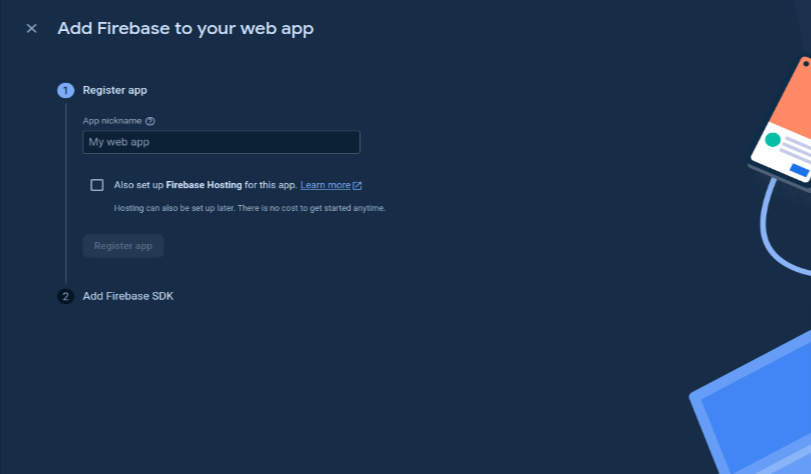
Task: Click the App nickname help icon
Action: pos(150,121)
